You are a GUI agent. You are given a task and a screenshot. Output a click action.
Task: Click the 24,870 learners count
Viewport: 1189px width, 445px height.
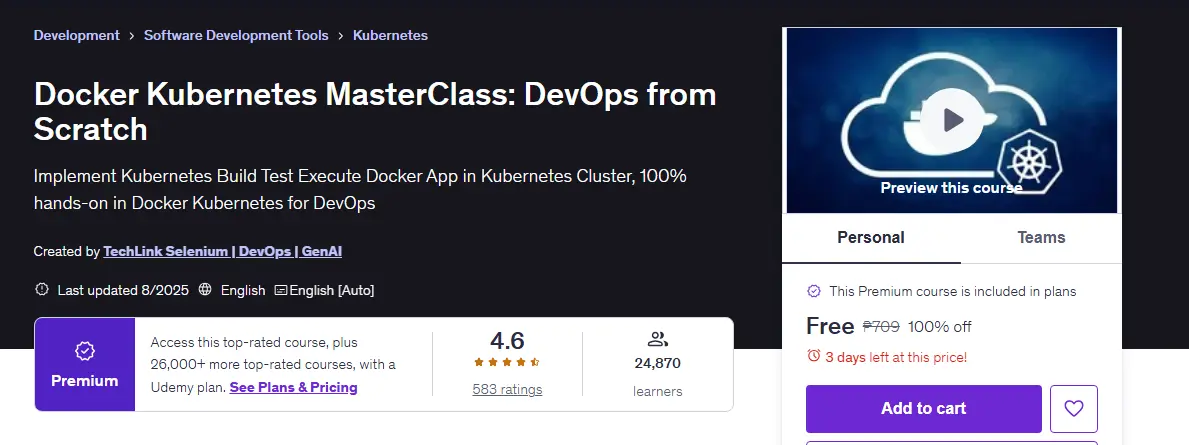pyautogui.click(x=657, y=364)
